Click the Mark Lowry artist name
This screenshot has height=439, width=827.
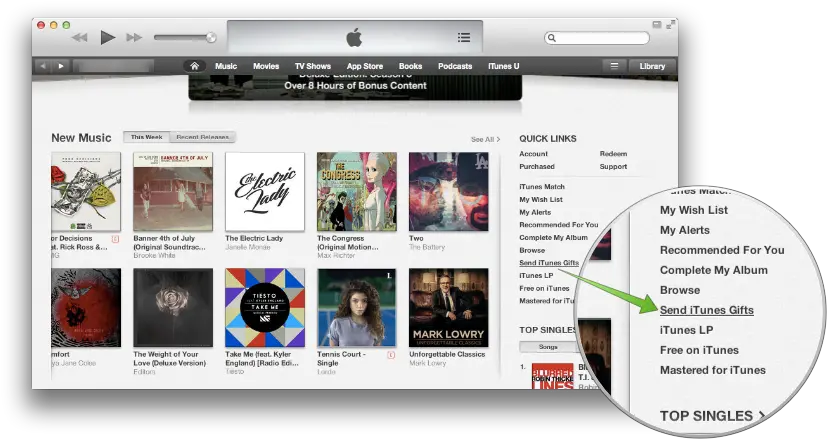coord(427,363)
